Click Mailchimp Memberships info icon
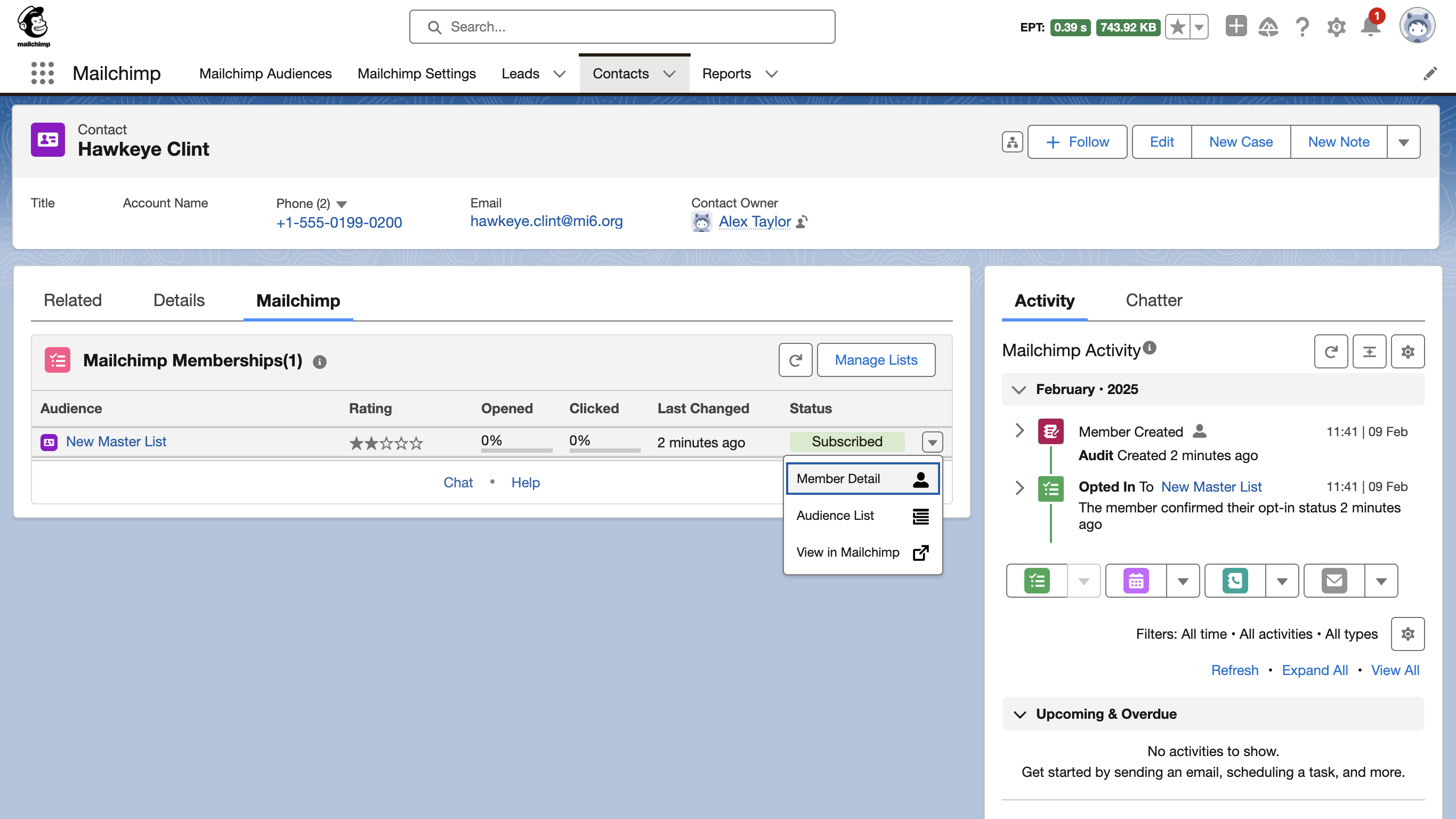The height and width of the screenshot is (819, 1456). (x=320, y=362)
